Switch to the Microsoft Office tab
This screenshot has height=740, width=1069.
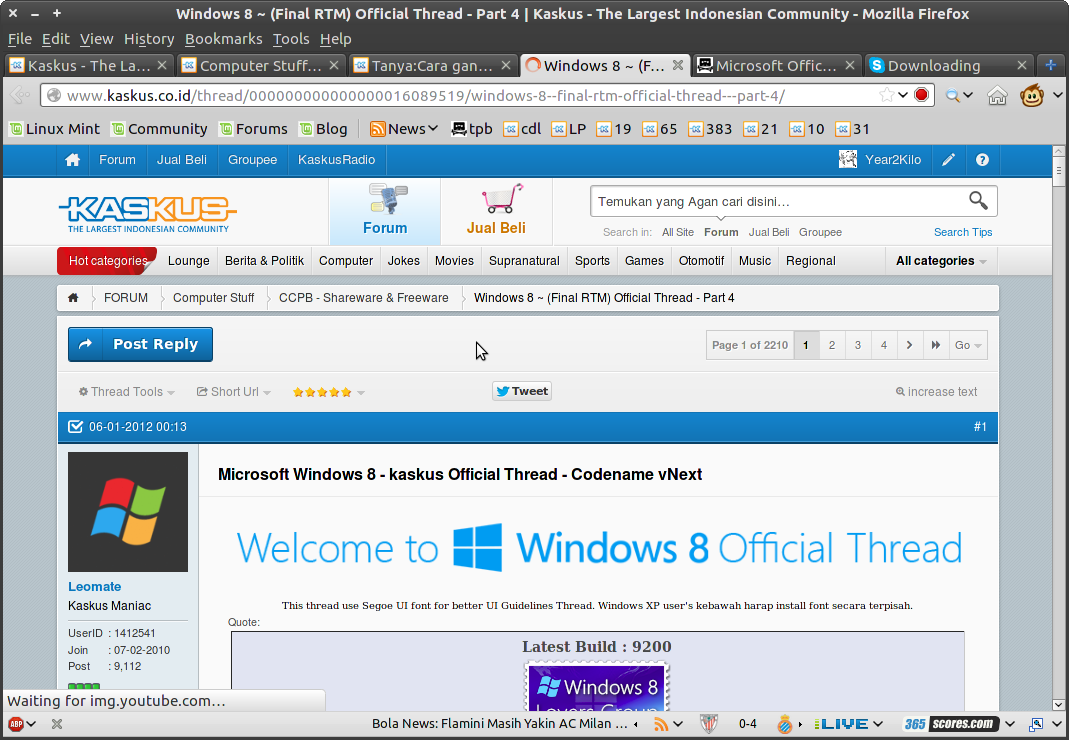[776, 65]
